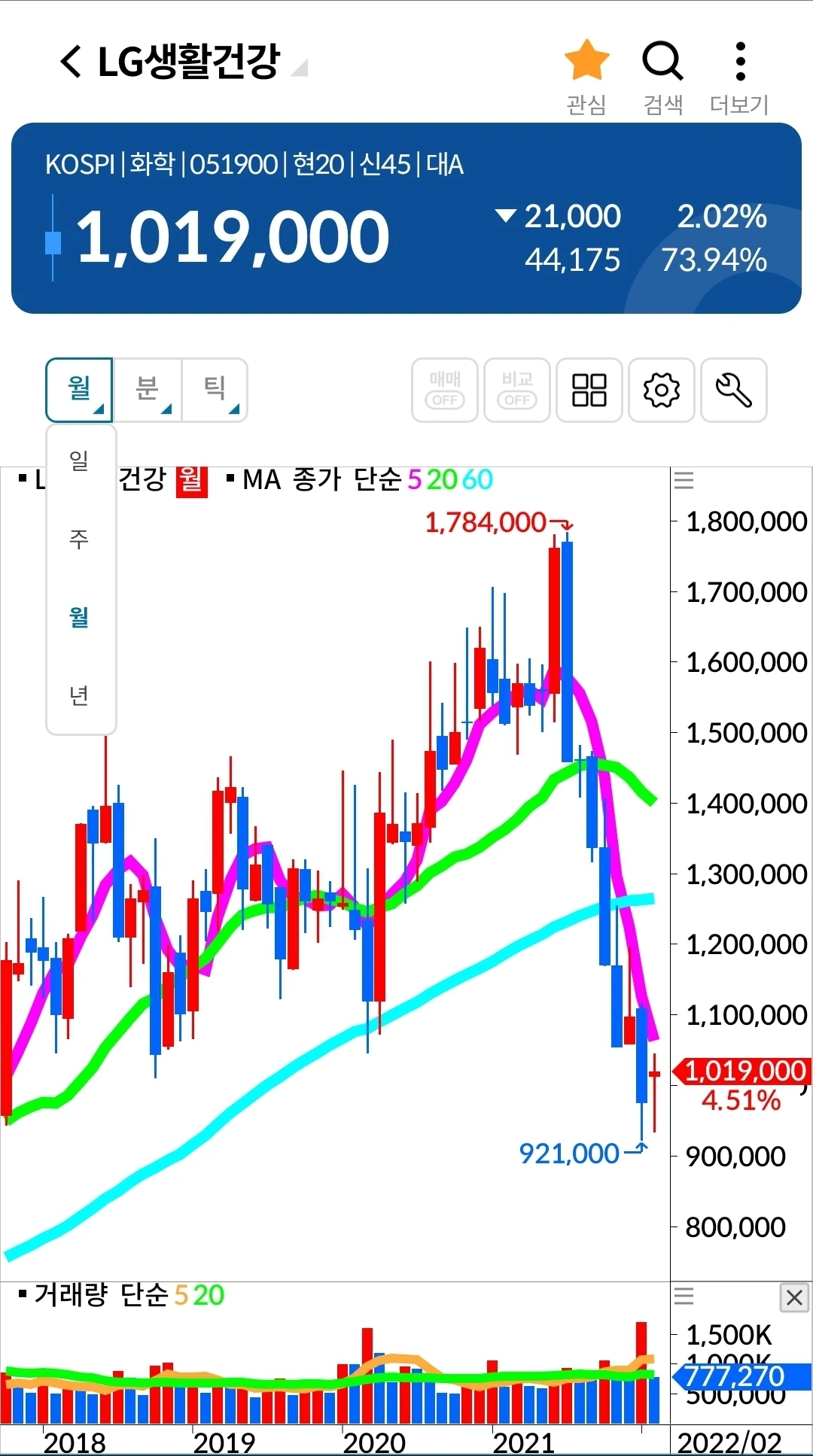Select 년 yearly chart option

(x=80, y=696)
